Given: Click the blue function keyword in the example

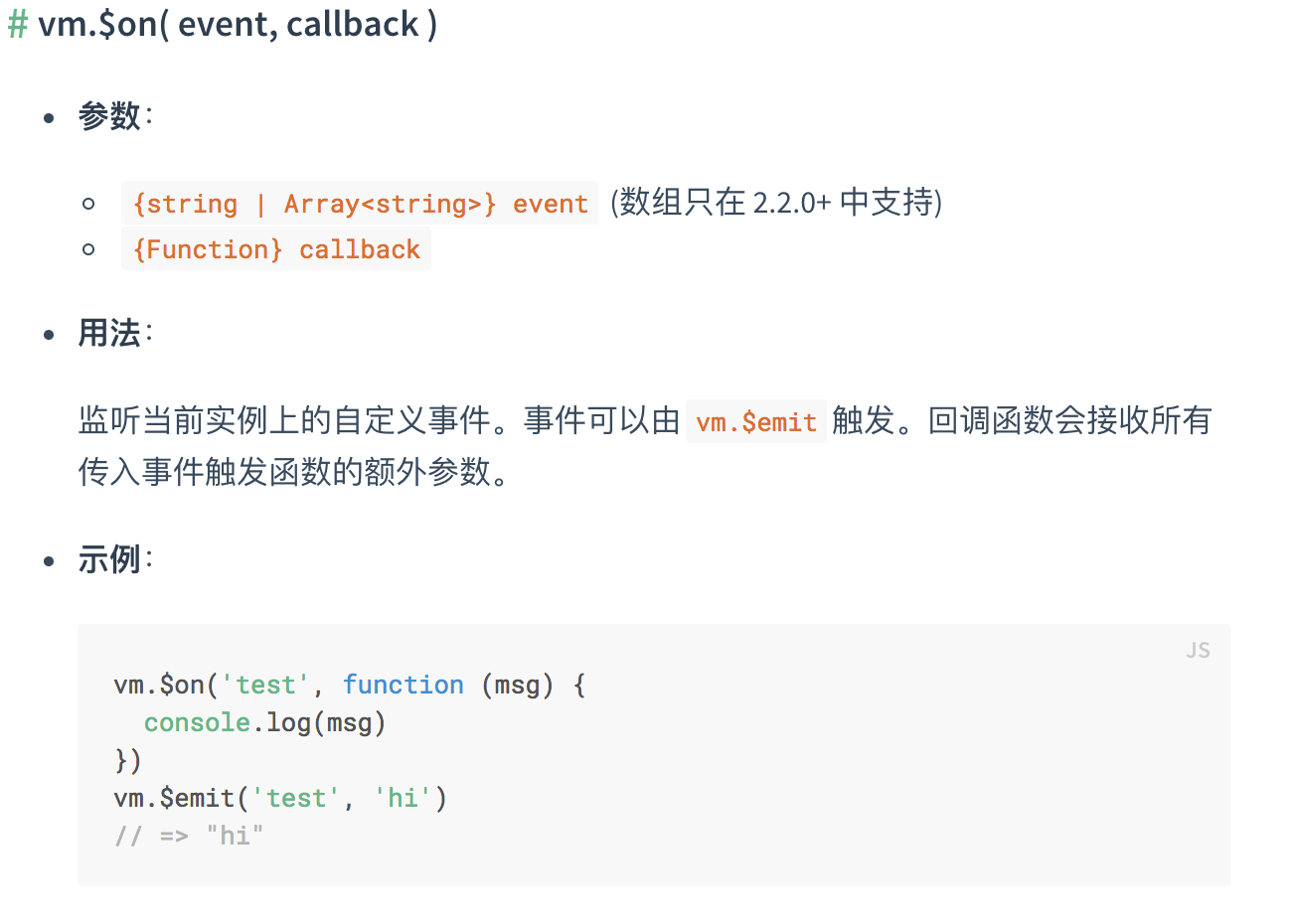Looking at the screenshot, I should point(404,685).
